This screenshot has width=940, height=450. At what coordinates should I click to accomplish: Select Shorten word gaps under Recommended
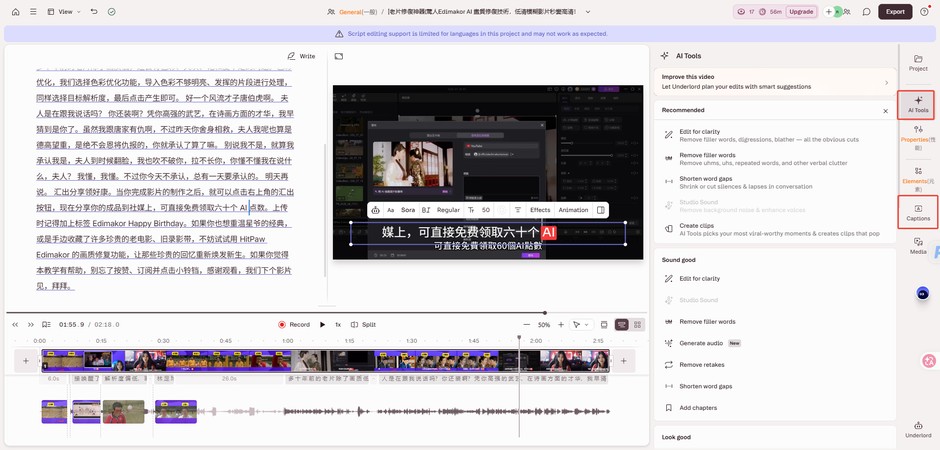(775, 182)
